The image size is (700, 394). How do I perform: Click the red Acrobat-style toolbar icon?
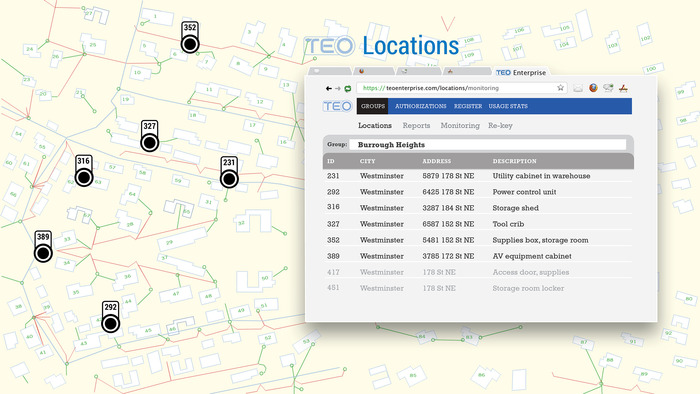pos(624,88)
